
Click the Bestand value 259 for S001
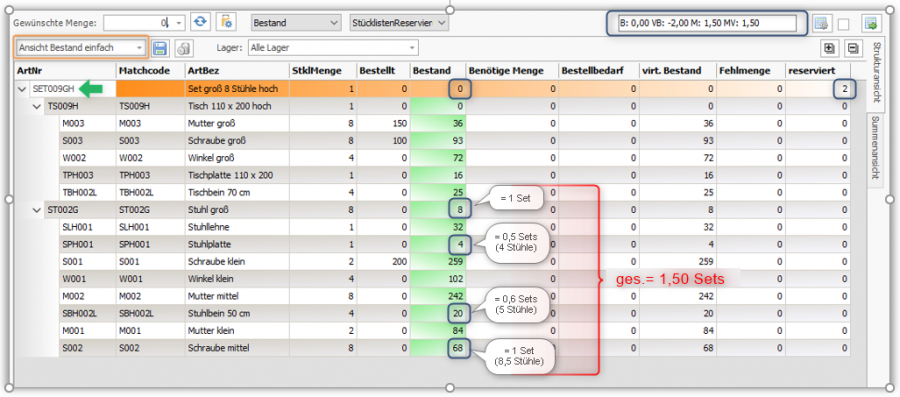pos(437,262)
